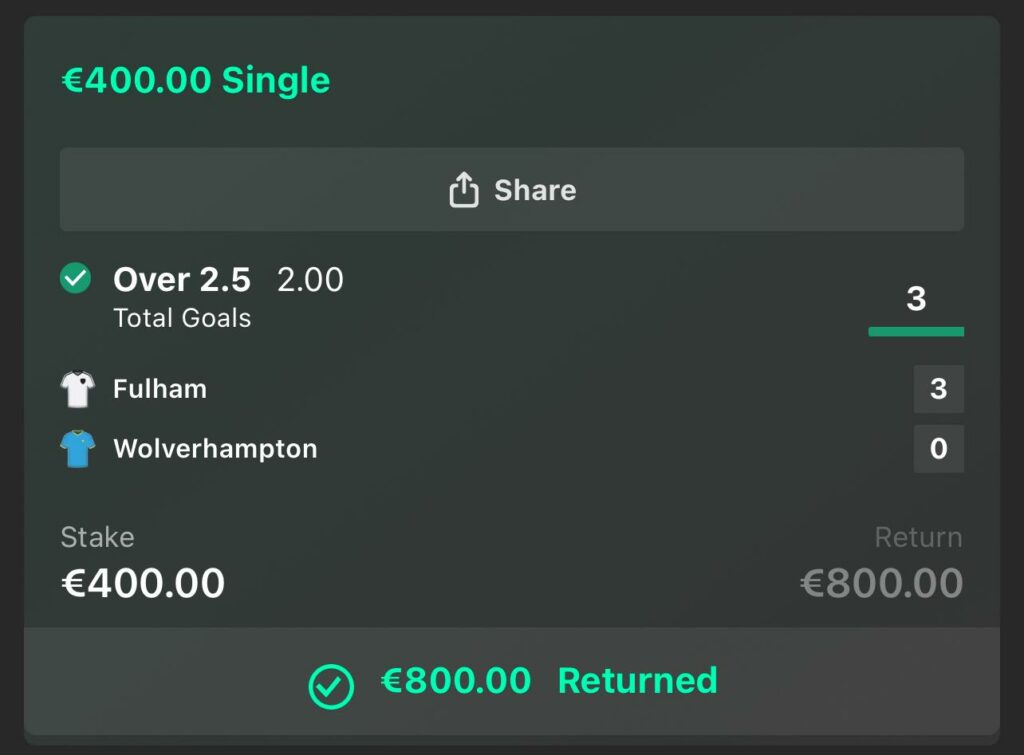Click the Stake amount €400.00
Image resolution: width=1024 pixels, height=755 pixels.
(143, 582)
